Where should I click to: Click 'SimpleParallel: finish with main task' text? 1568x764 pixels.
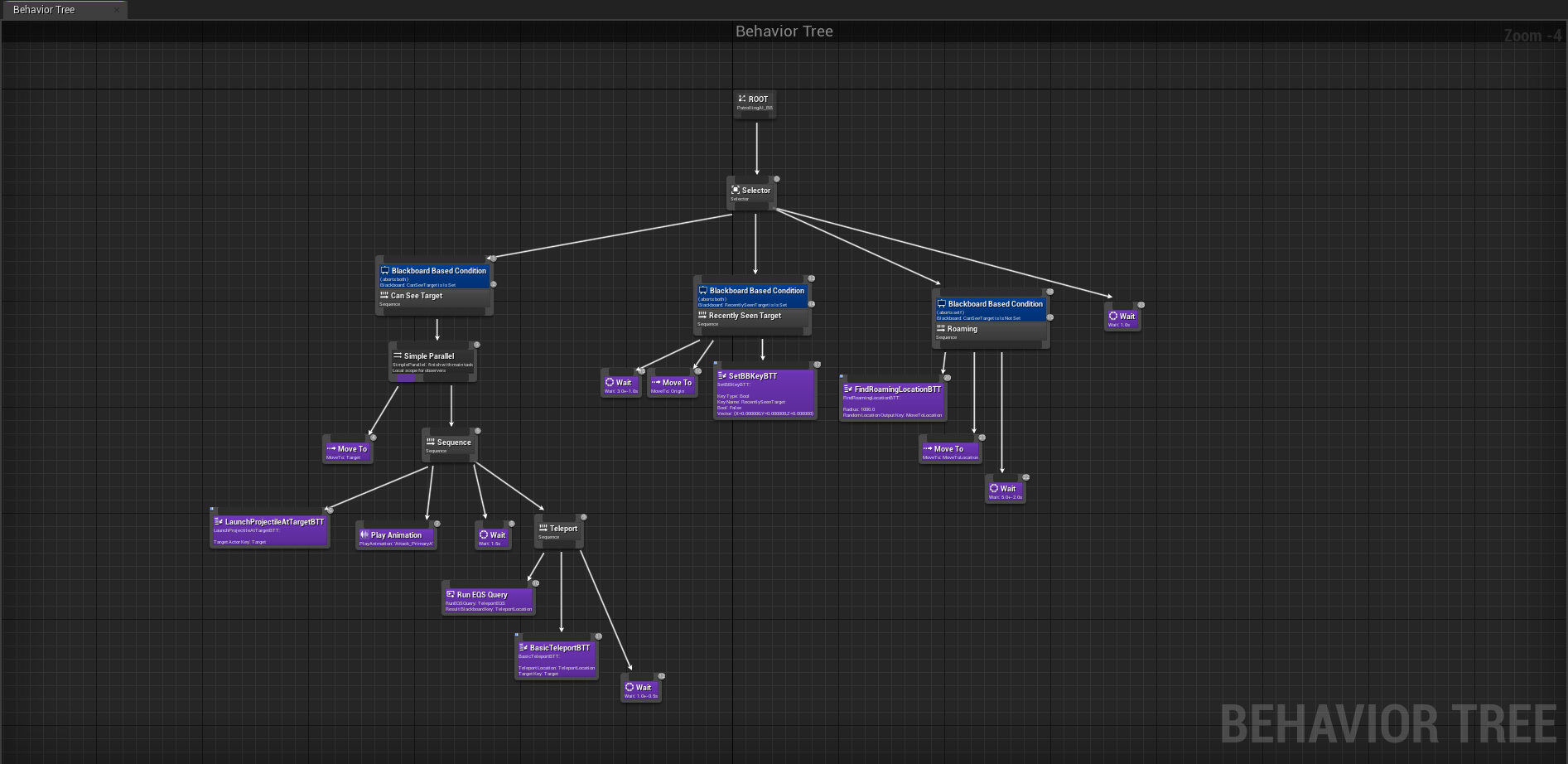(432, 365)
